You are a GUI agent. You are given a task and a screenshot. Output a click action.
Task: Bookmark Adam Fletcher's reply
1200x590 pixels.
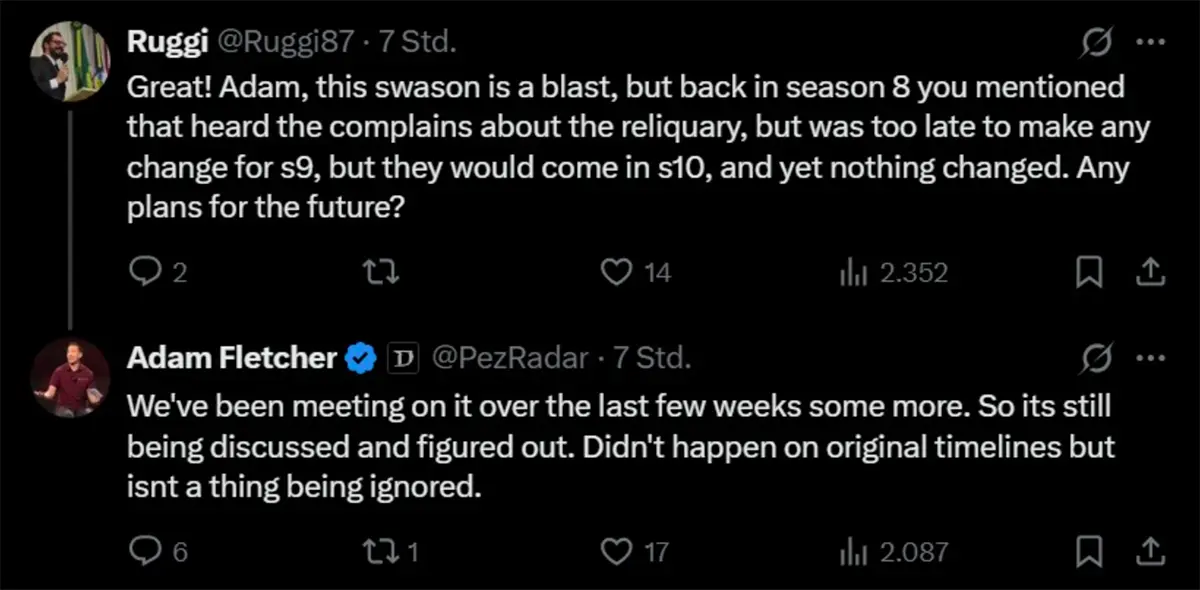1088,550
